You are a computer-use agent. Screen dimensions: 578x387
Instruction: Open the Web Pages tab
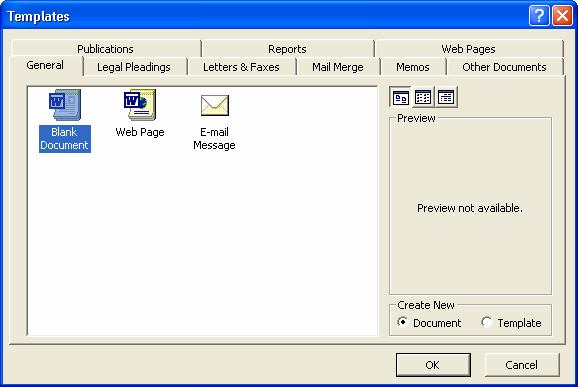click(468, 49)
